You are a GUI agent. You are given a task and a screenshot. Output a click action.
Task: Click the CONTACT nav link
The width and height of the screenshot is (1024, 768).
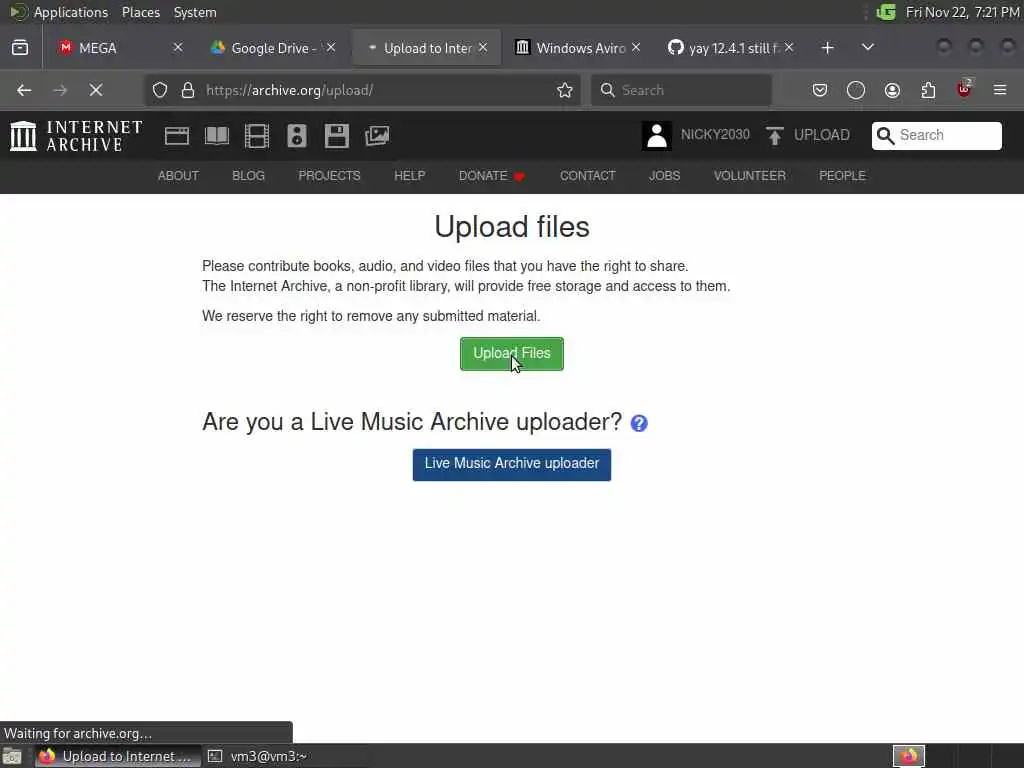pos(587,176)
